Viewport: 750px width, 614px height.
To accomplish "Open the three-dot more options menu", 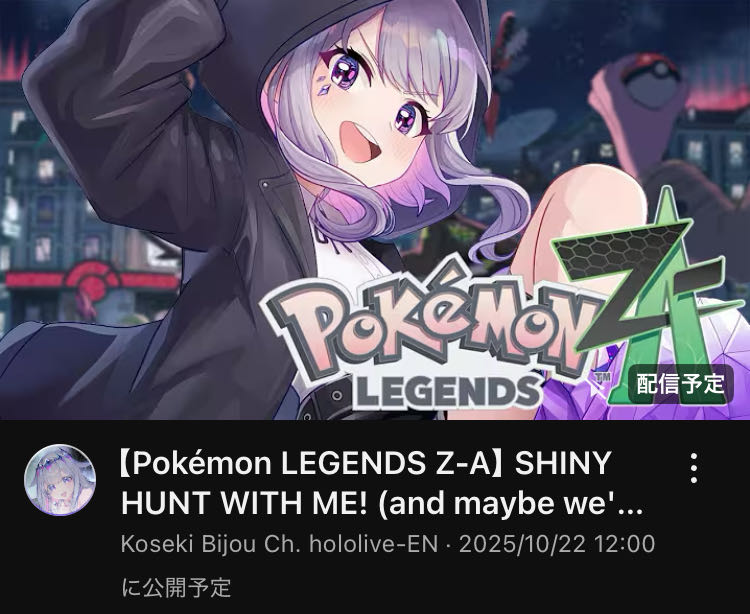I will tap(694, 468).
